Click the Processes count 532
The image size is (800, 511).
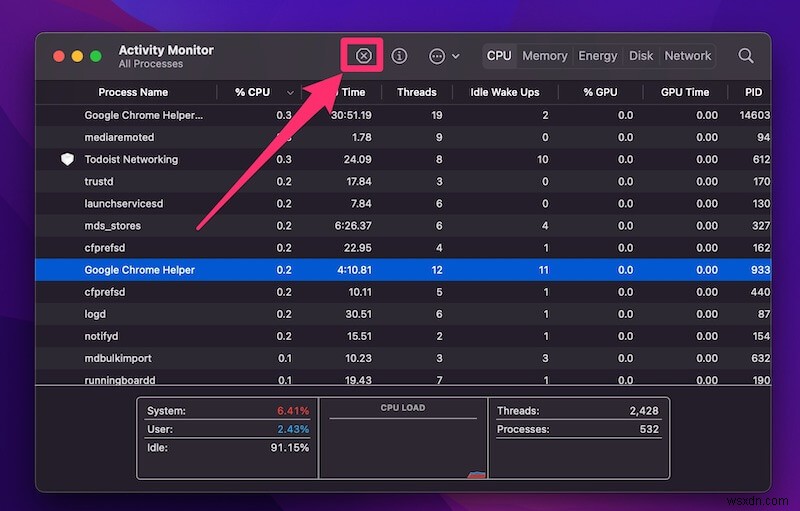(x=649, y=429)
